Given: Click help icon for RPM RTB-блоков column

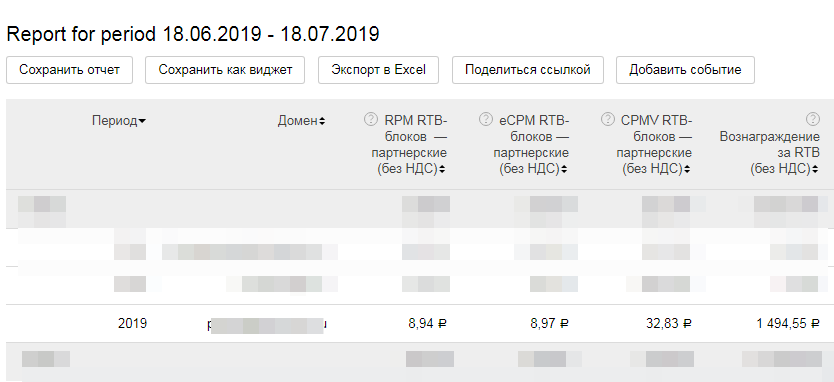Looking at the screenshot, I should (x=371, y=119).
